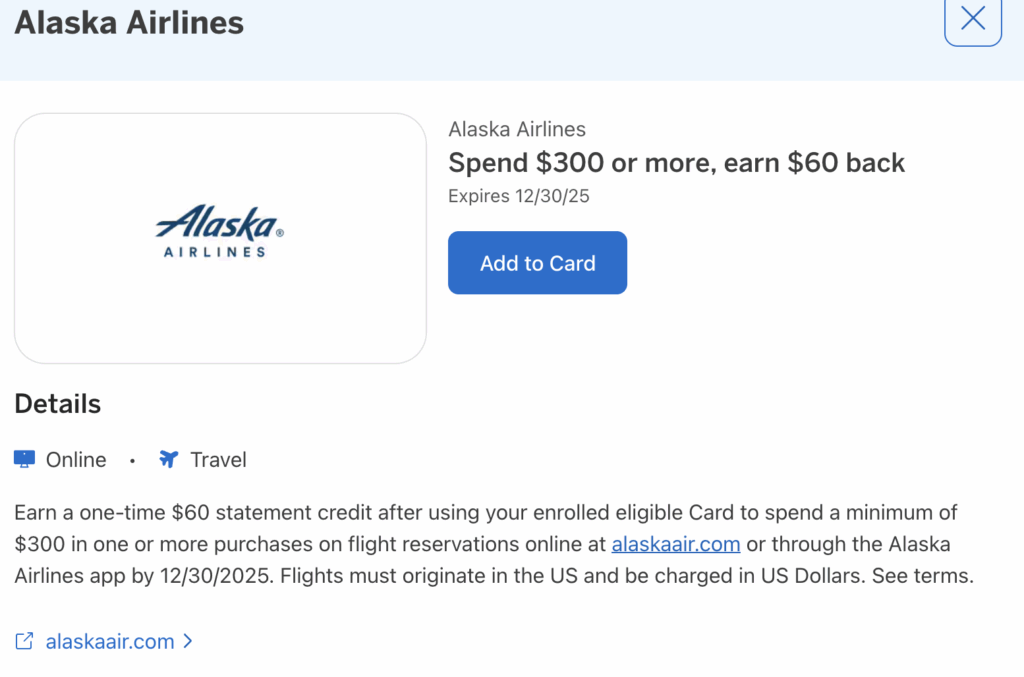The image size is (1024, 677).
Task: Select the Online category monitor icon
Action: pyautogui.click(x=22, y=458)
